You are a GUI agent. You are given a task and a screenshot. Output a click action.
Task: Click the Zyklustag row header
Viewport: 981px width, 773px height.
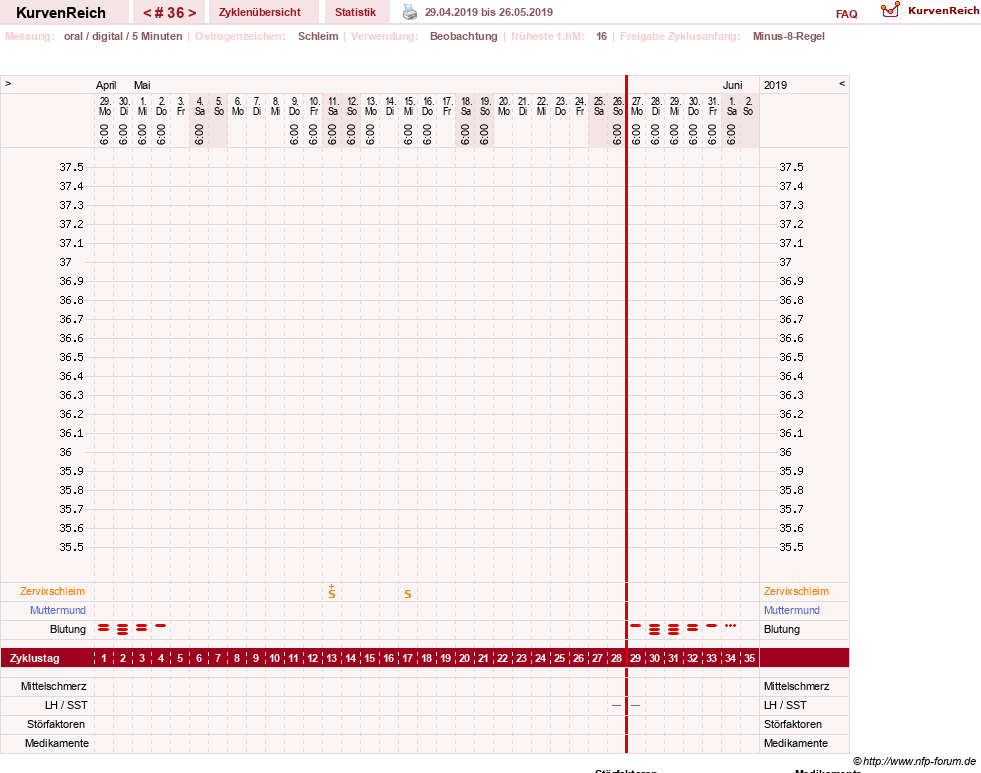[x=34, y=659]
